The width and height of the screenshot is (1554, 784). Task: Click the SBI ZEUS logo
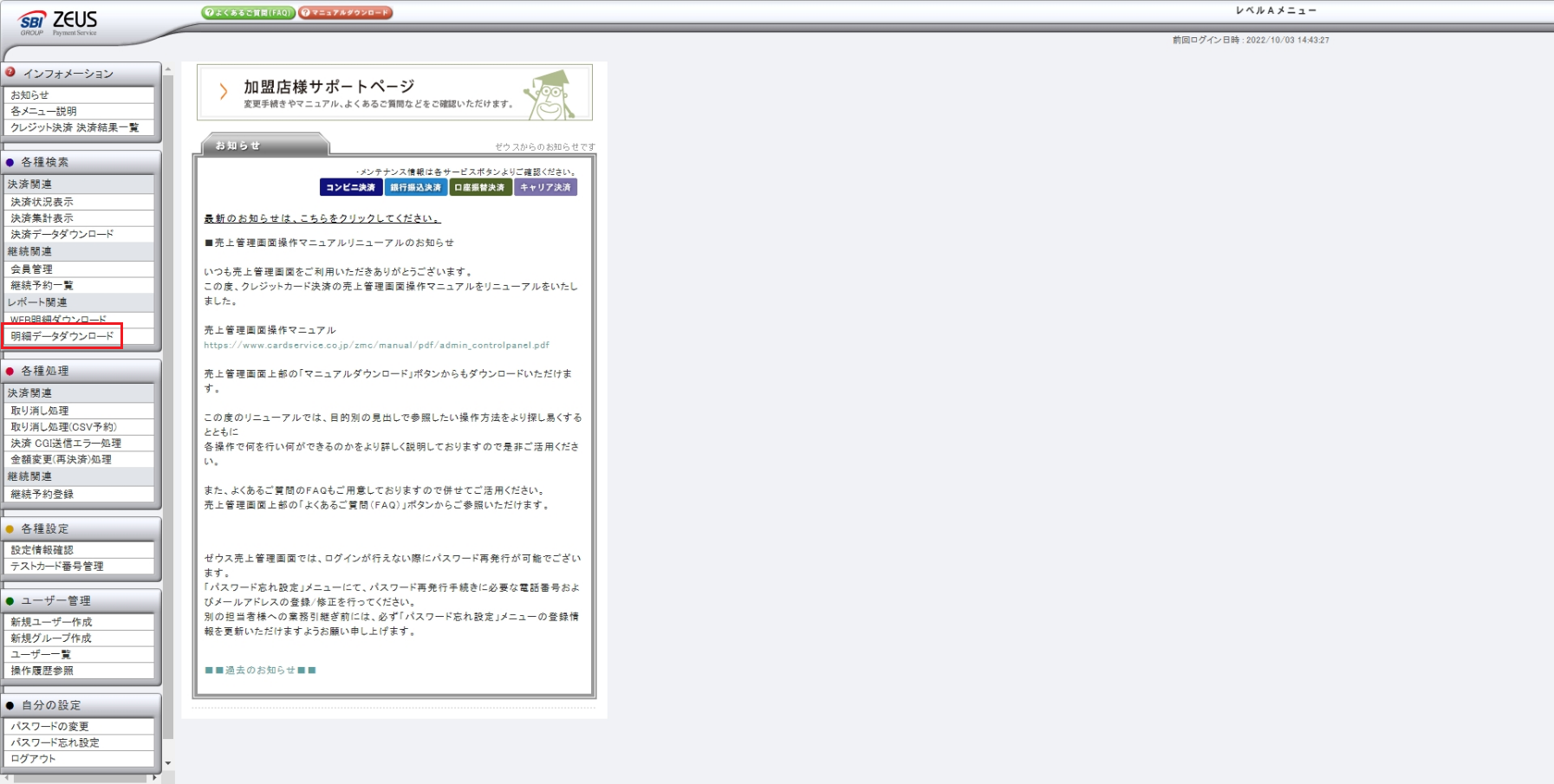click(59, 23)
